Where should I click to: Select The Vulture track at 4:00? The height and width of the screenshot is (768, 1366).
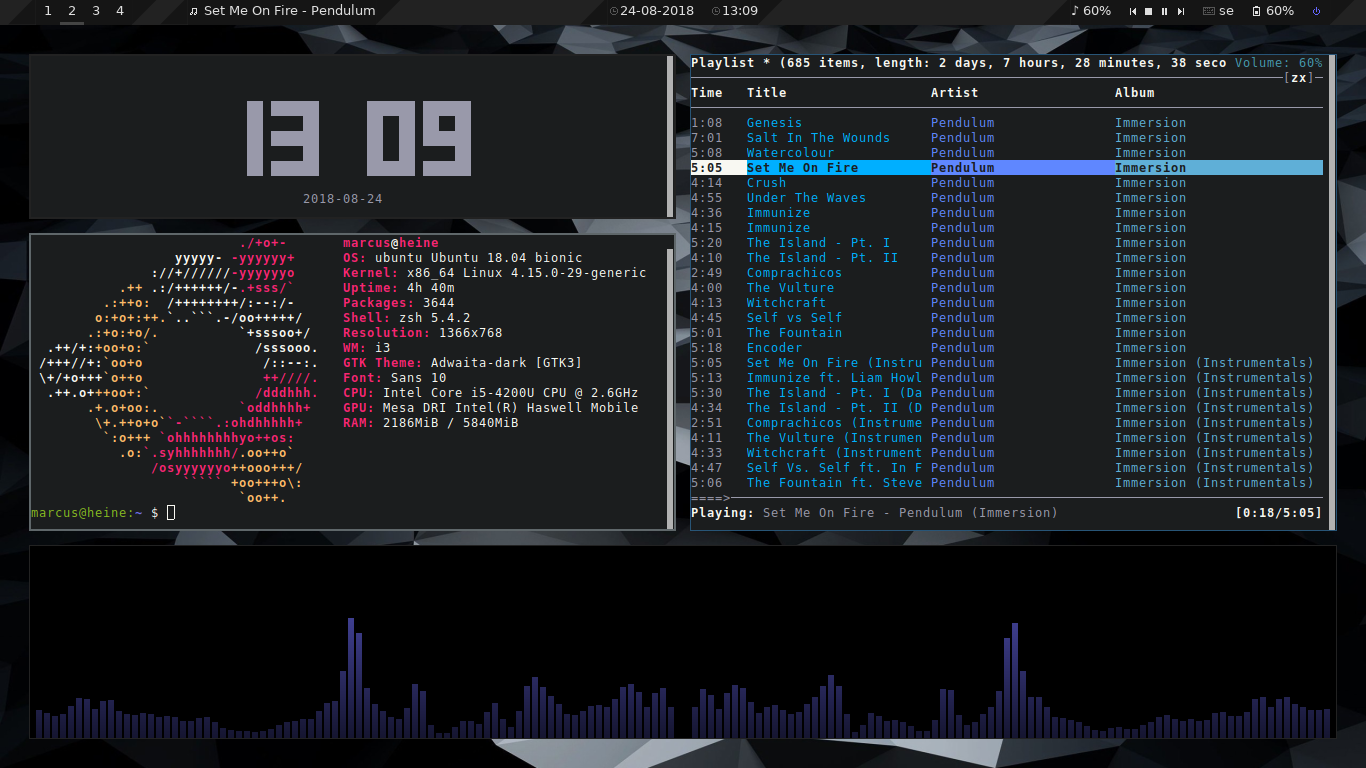pos(1006,288)
